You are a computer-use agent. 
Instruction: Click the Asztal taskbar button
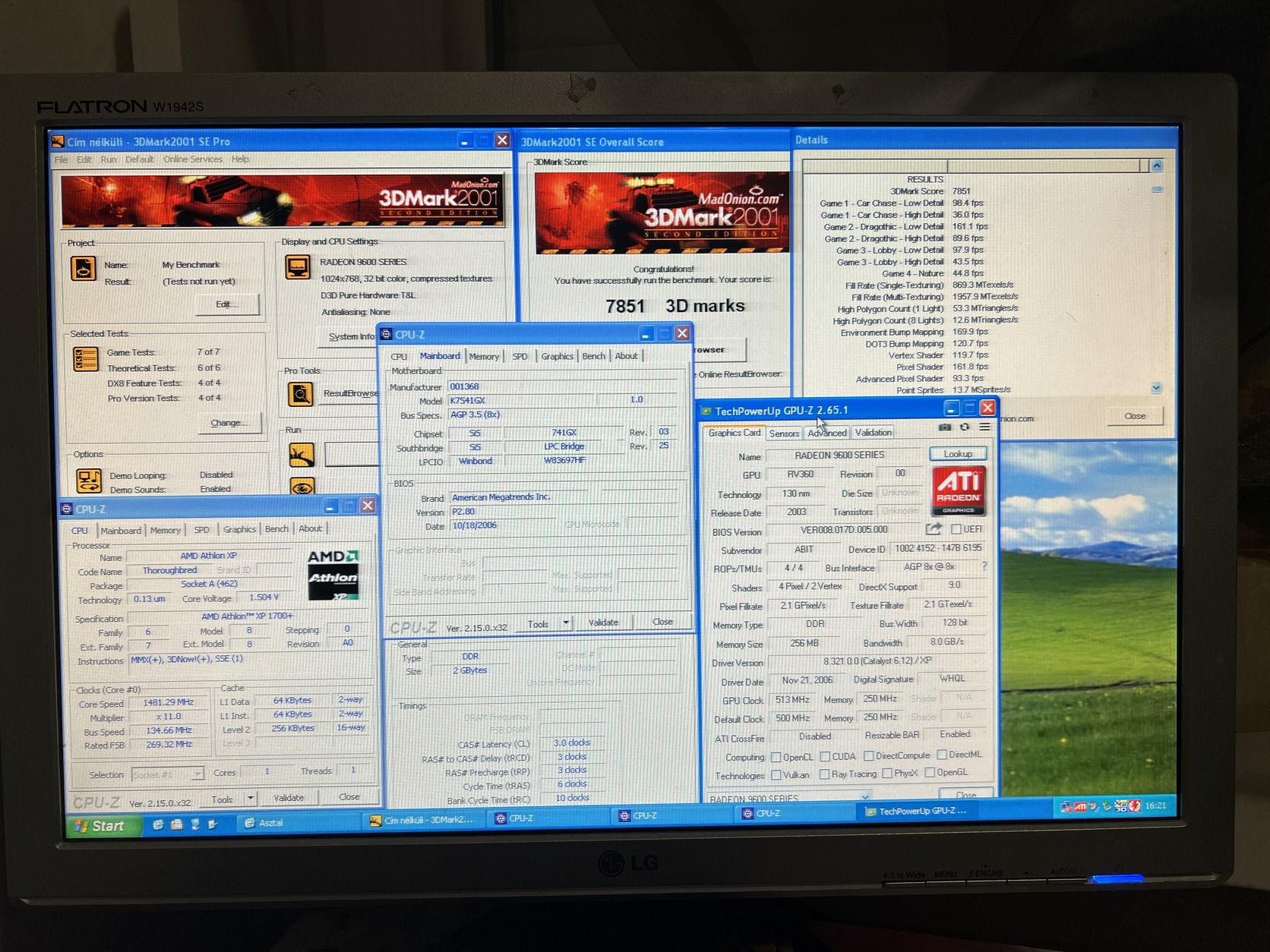[299, 823]
